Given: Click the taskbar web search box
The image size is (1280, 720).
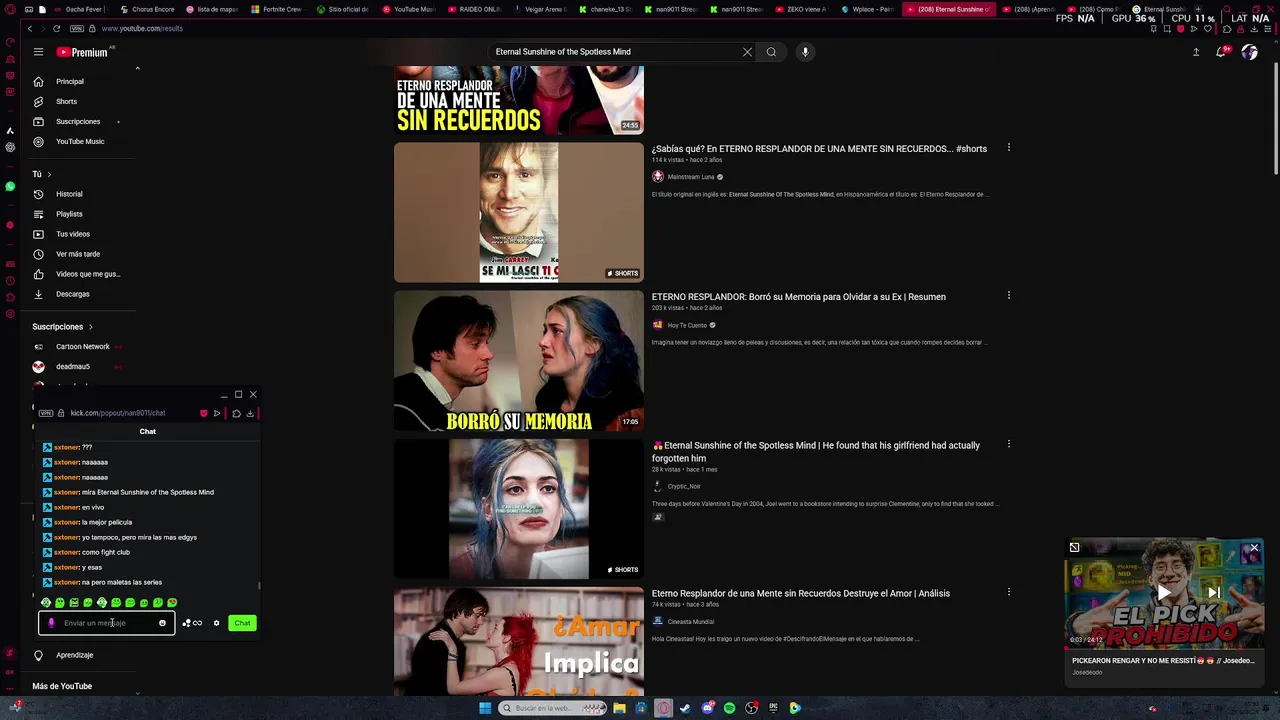Looking at the screenshot, I should 553,708.
